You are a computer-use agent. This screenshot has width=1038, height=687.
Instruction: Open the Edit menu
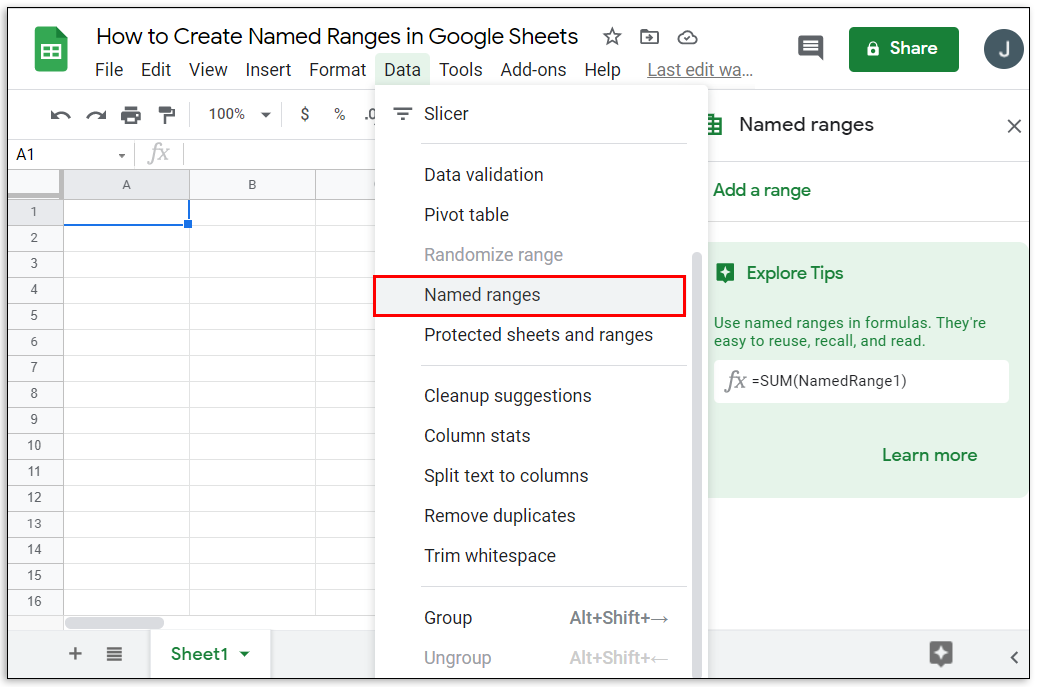(156, 69)
